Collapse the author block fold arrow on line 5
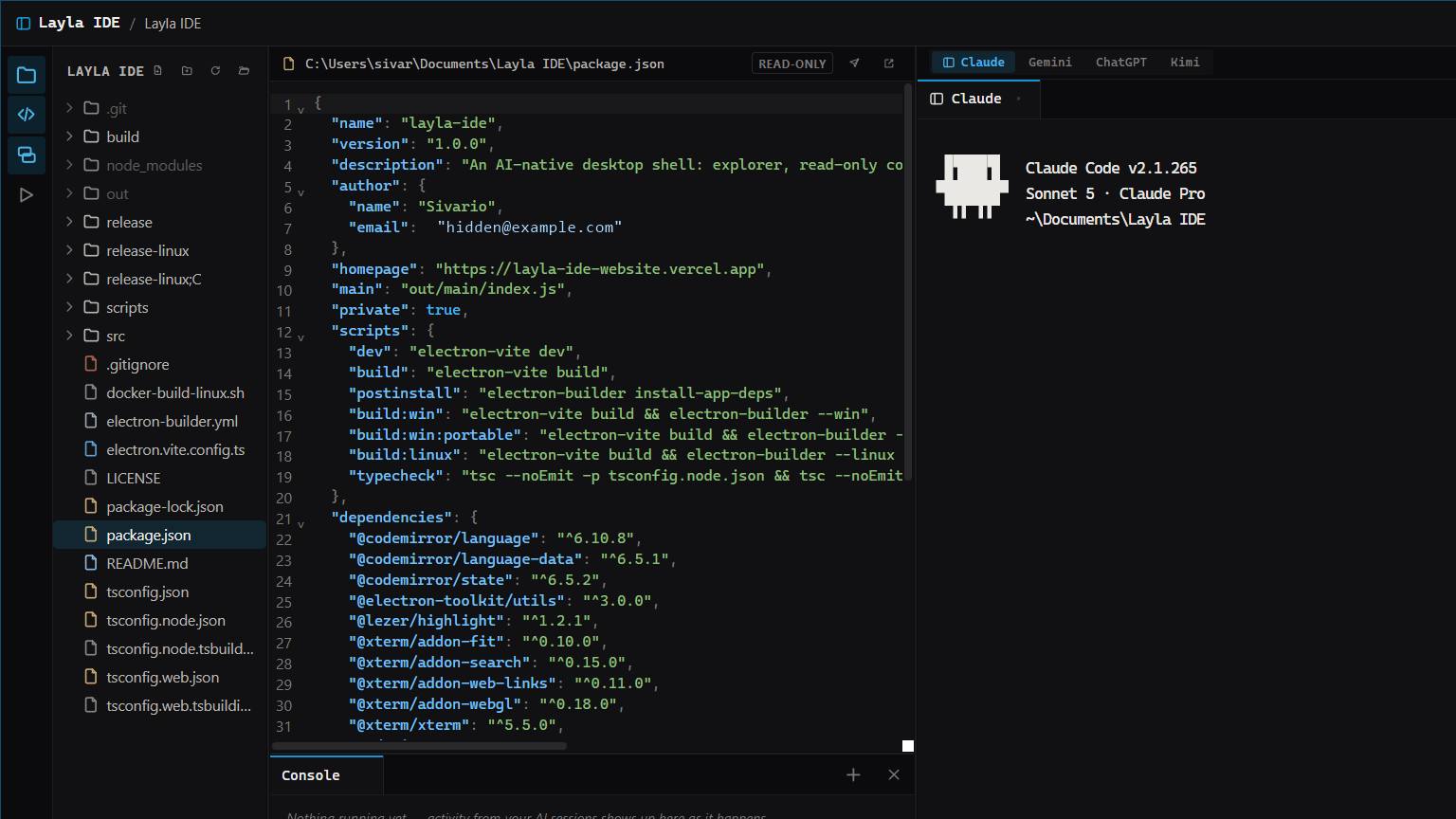 [301, 191]
